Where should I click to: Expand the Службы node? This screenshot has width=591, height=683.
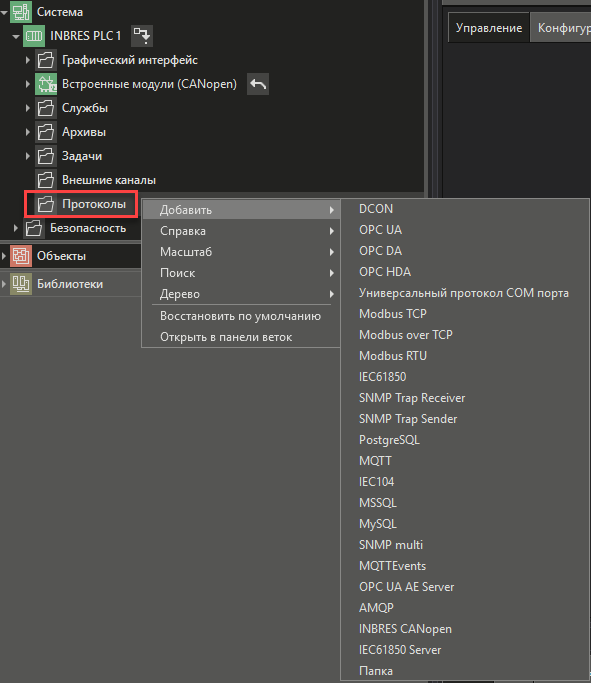click(x=28, y=108)
